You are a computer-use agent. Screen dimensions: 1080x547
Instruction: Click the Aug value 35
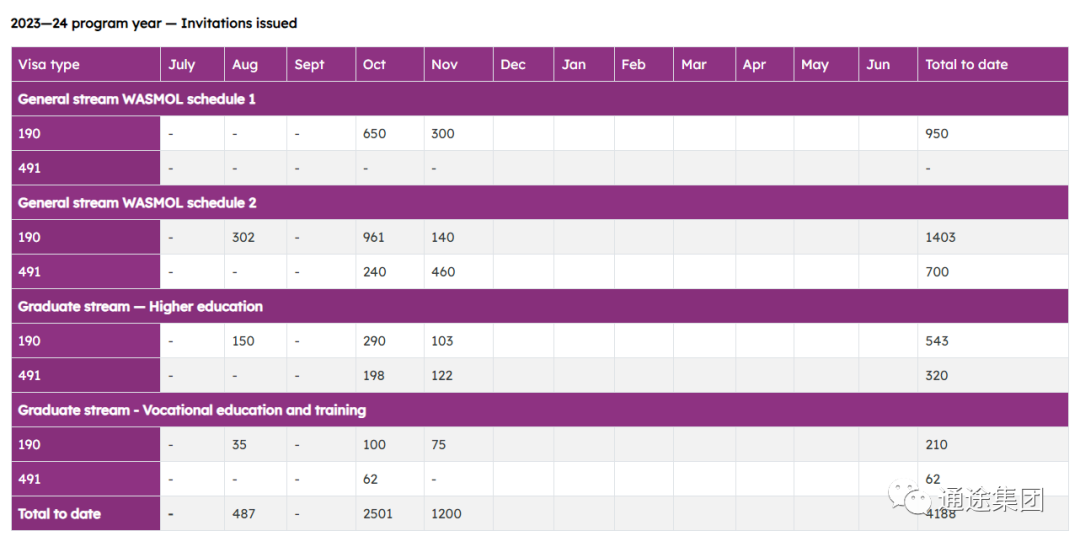(239, 444)
